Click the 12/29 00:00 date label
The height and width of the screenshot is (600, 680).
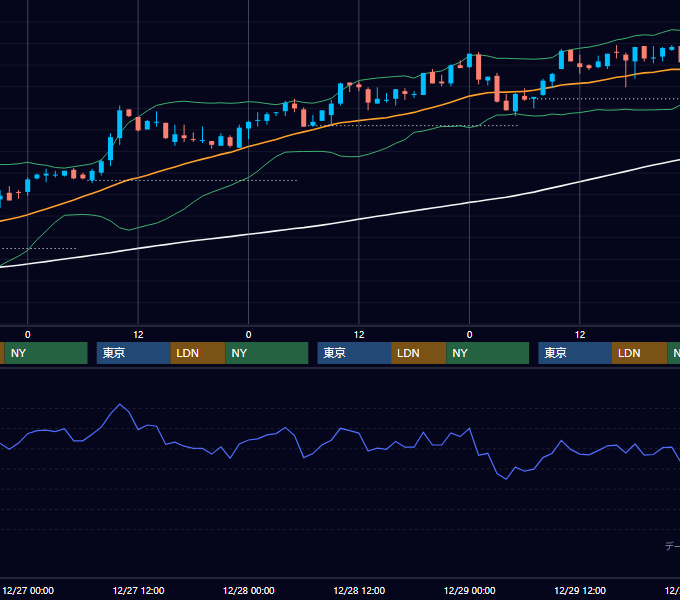(x=470, y=590)
